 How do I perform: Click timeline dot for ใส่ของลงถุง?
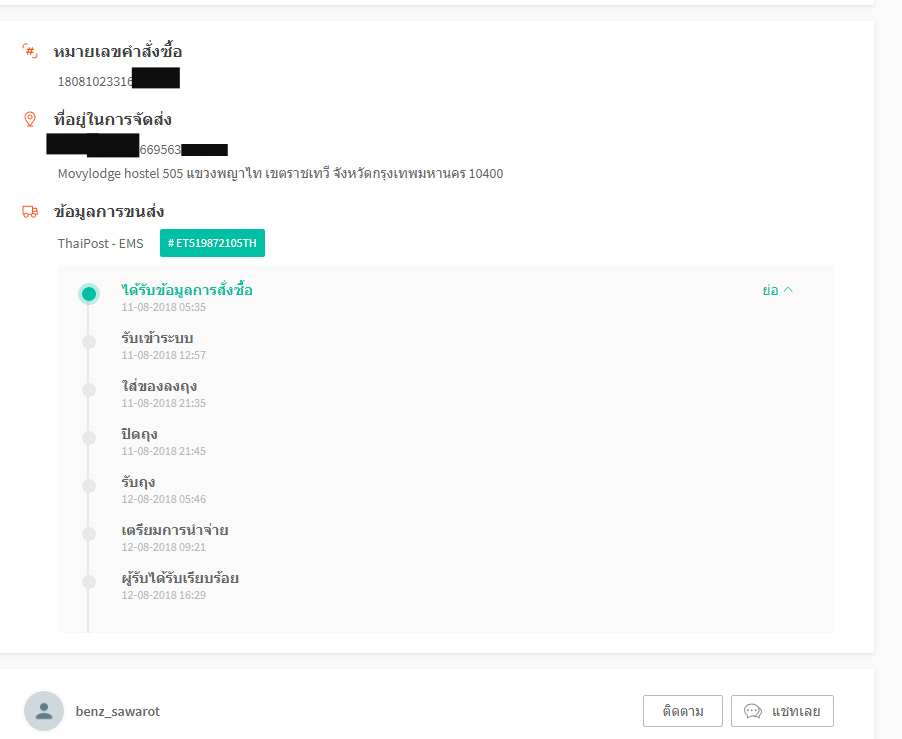pyautogui.click(x=89, y=390)
